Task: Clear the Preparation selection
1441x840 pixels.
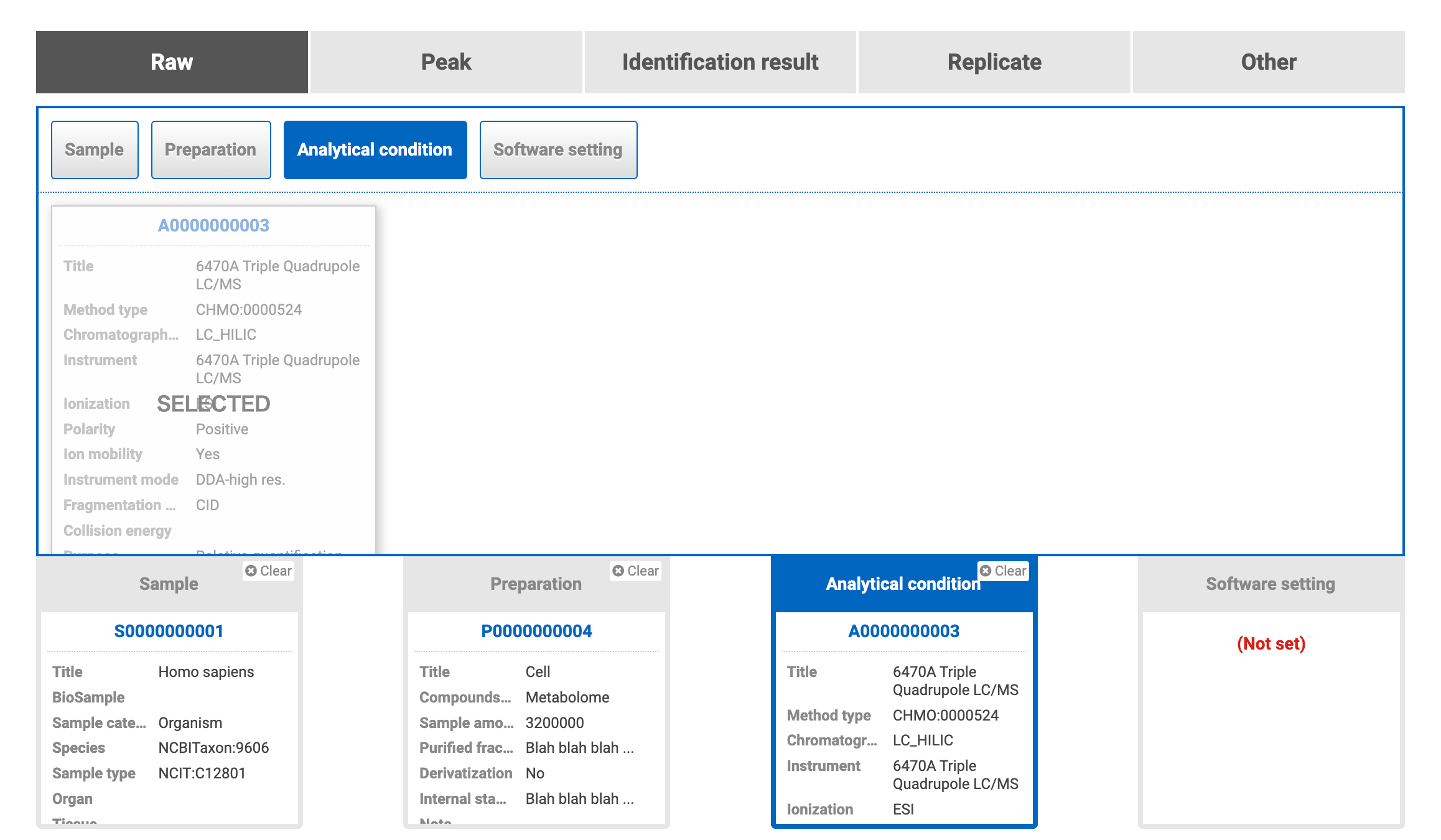Action: click(x=635, y=571)
